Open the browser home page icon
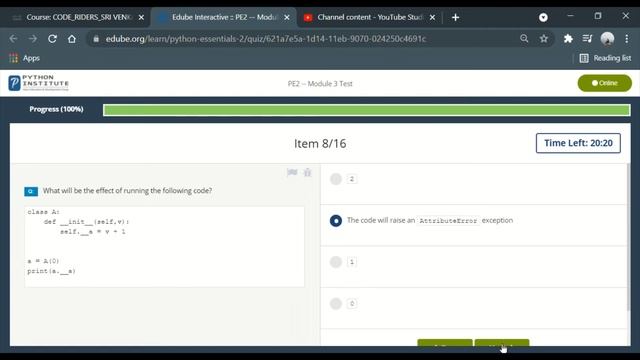Image resolution: width=640 pixels, height=360 pixels. (72, 39)
